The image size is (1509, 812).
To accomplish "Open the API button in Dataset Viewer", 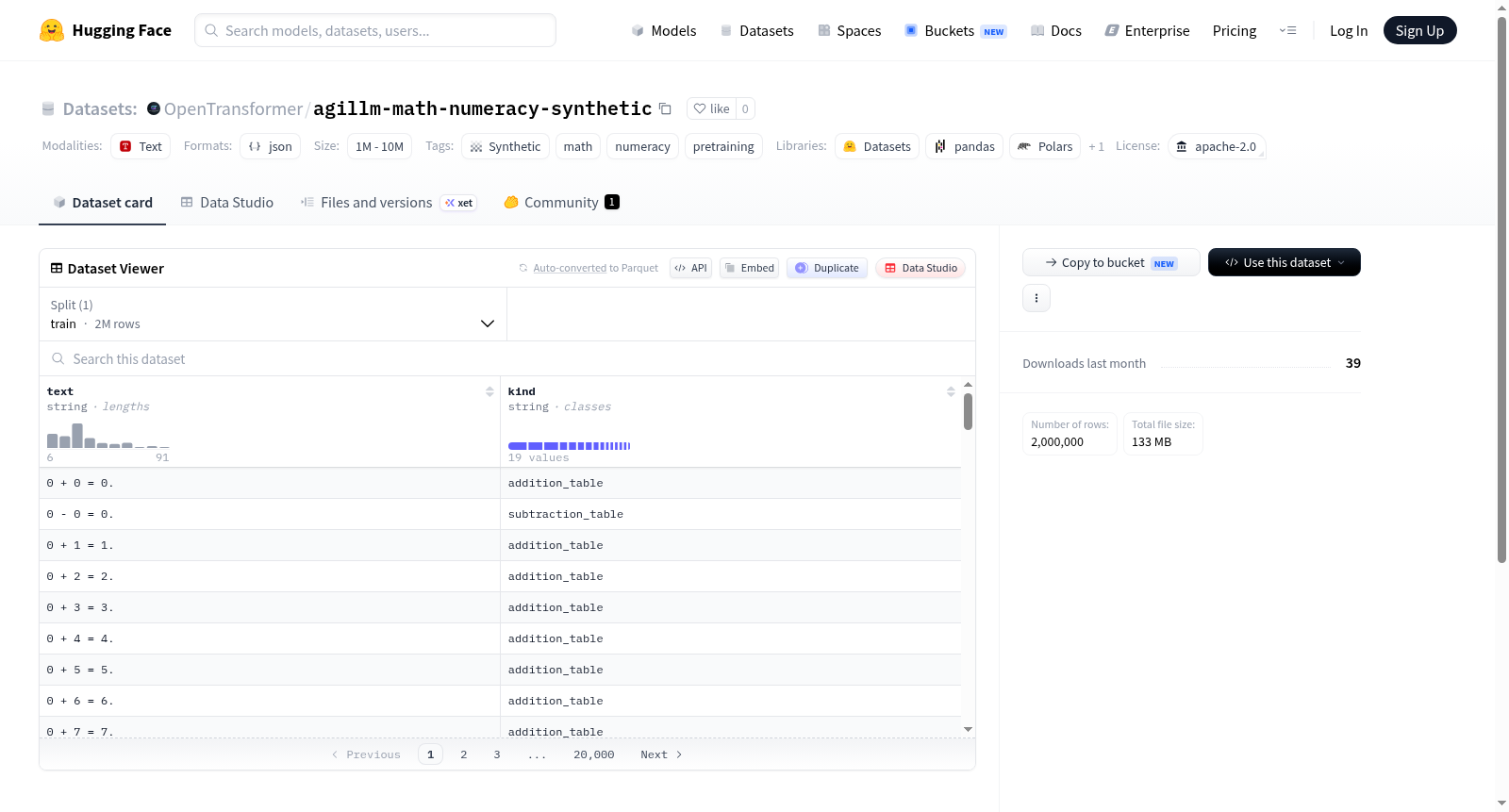I will [x=690, y=268].
